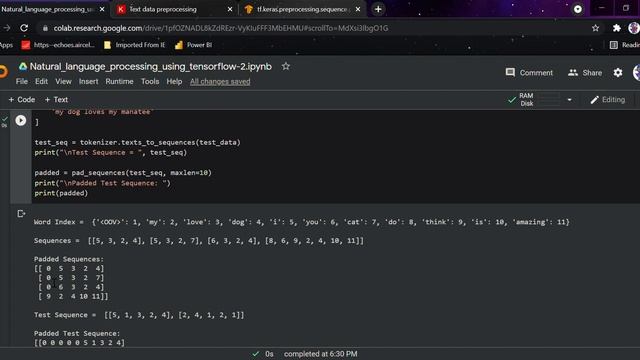The width and height of the screenshot is (640, 360).
Task: Add a new Code cell
Action: 22,100
